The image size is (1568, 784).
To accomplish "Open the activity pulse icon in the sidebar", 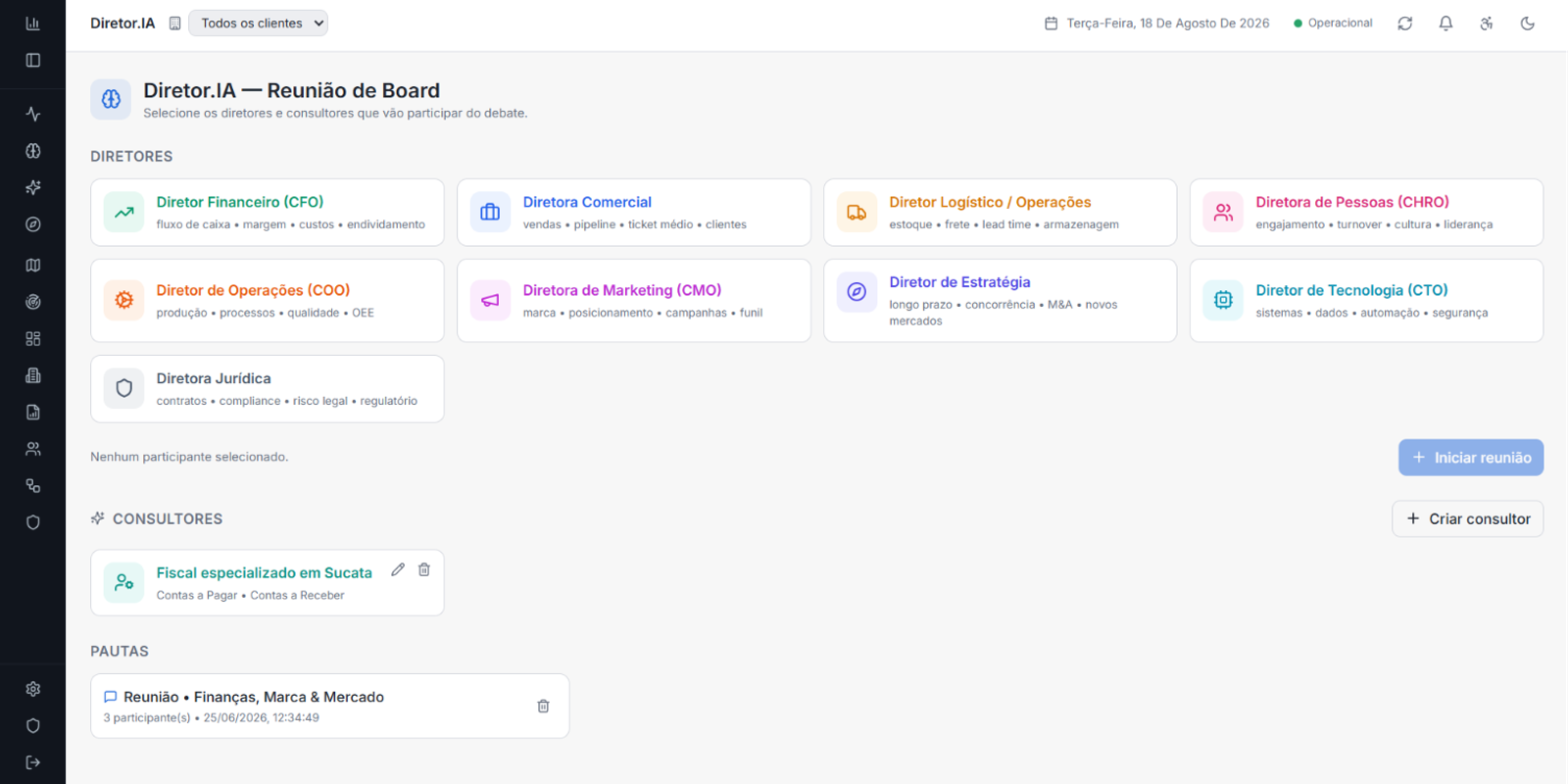I will (x=32, y=114).
